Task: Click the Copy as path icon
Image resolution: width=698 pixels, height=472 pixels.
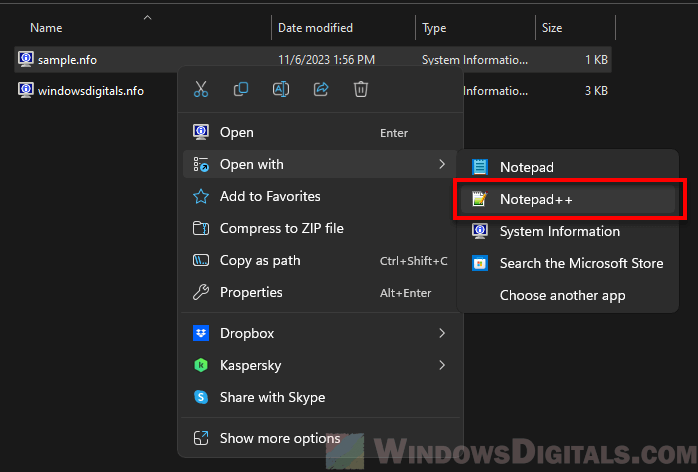Action: [201, 260]
